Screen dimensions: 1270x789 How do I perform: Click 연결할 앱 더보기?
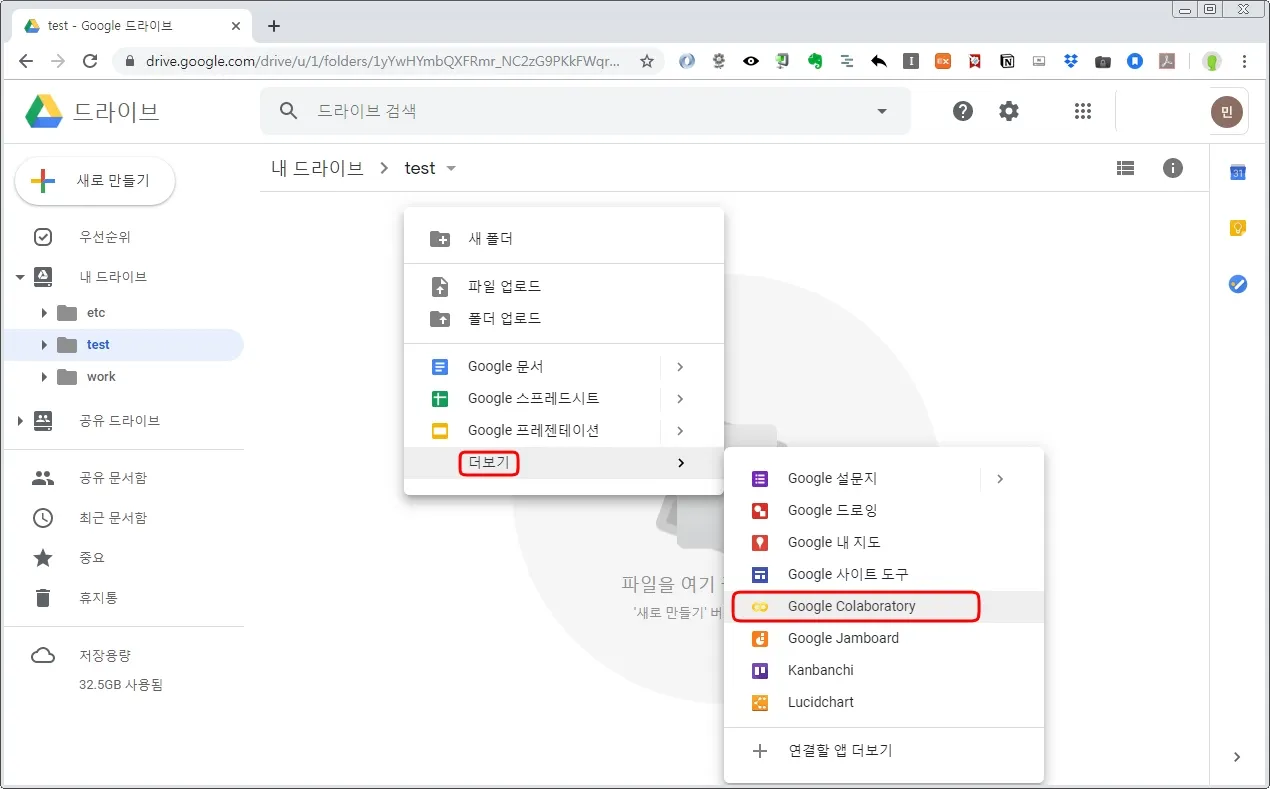884,751
